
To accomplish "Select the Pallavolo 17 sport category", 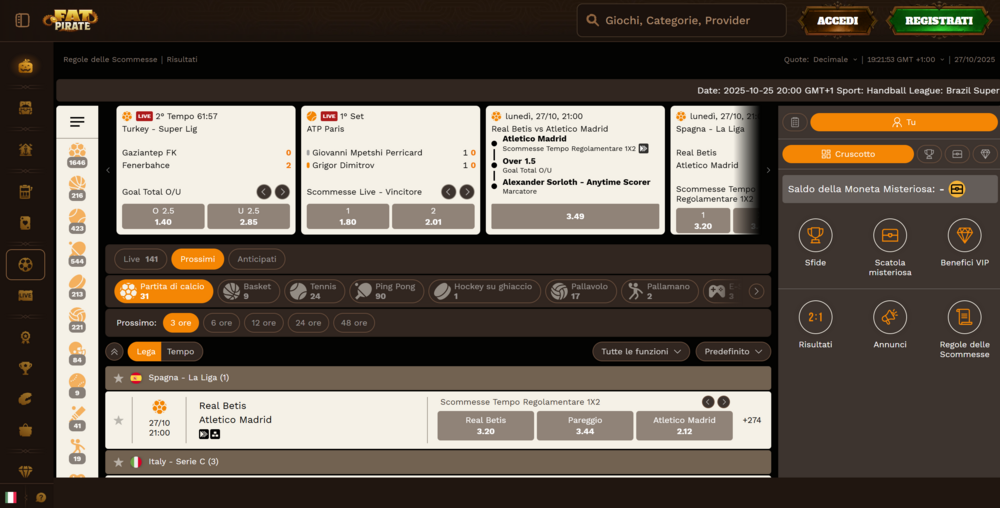I will coord(580,291).
